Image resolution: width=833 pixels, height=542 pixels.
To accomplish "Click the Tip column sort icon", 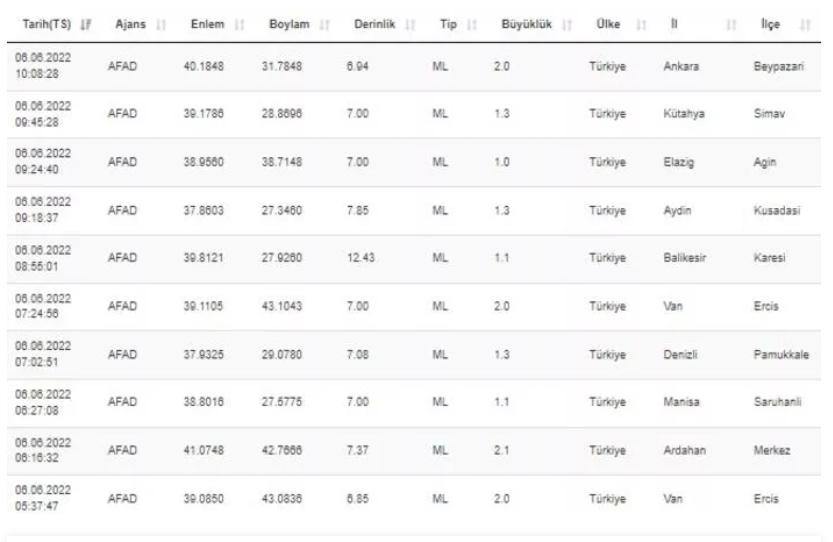I will click(x=472, y=24).
